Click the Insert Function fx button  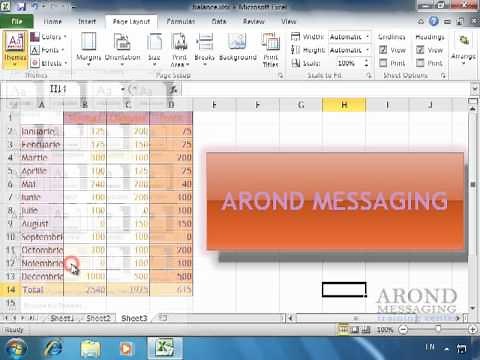[173, 89]
